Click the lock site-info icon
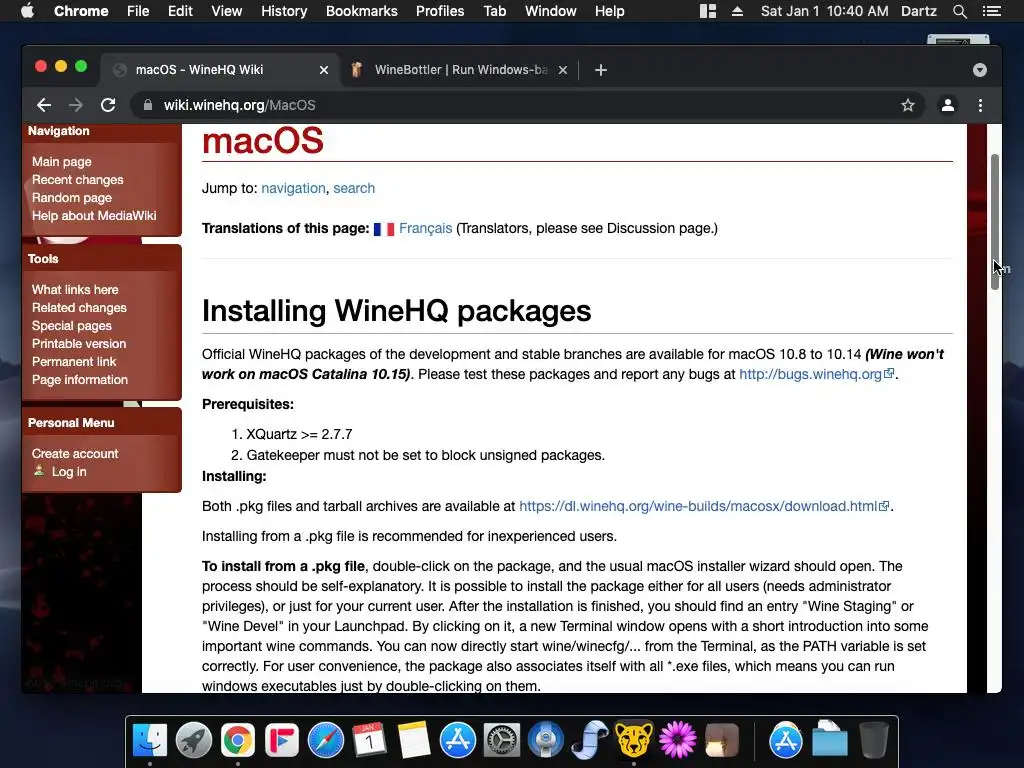Viewport: 1024px width, 768px height. (x=148, y=105)
